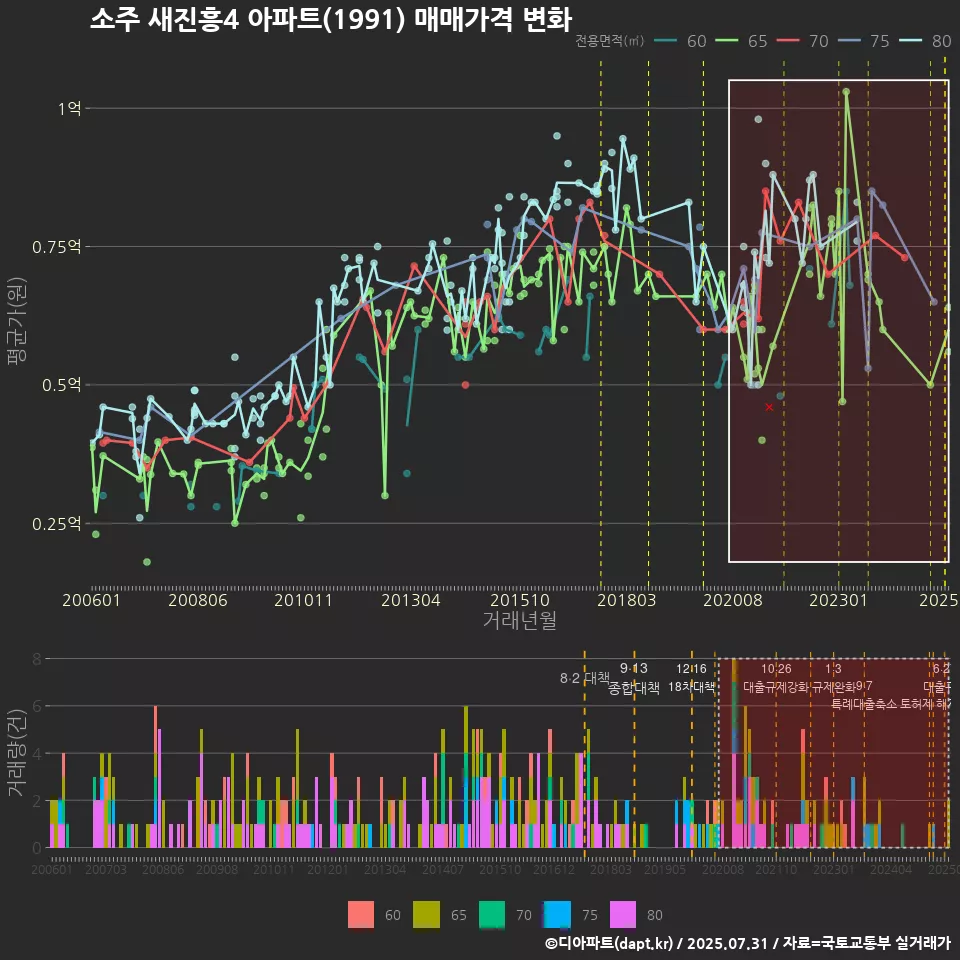This screenshot has height=960, width=960.
Task: Click the blue 75 swatch in bottom legend
Action: pos(557,915)
